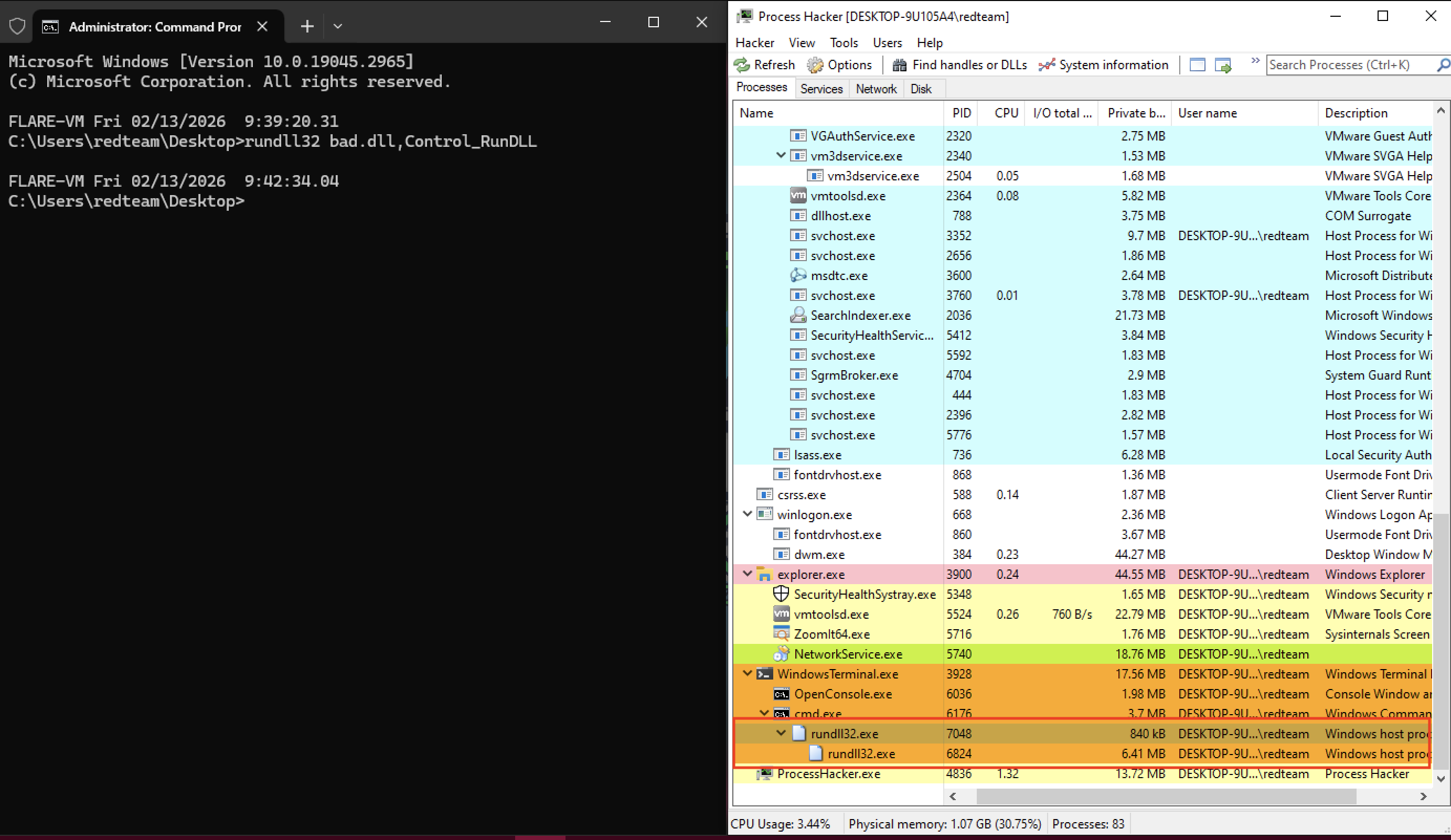Screen dimensions: 1451x840
Task: Expand the toolbar overflow chevron
Action: coord(1255,60)
